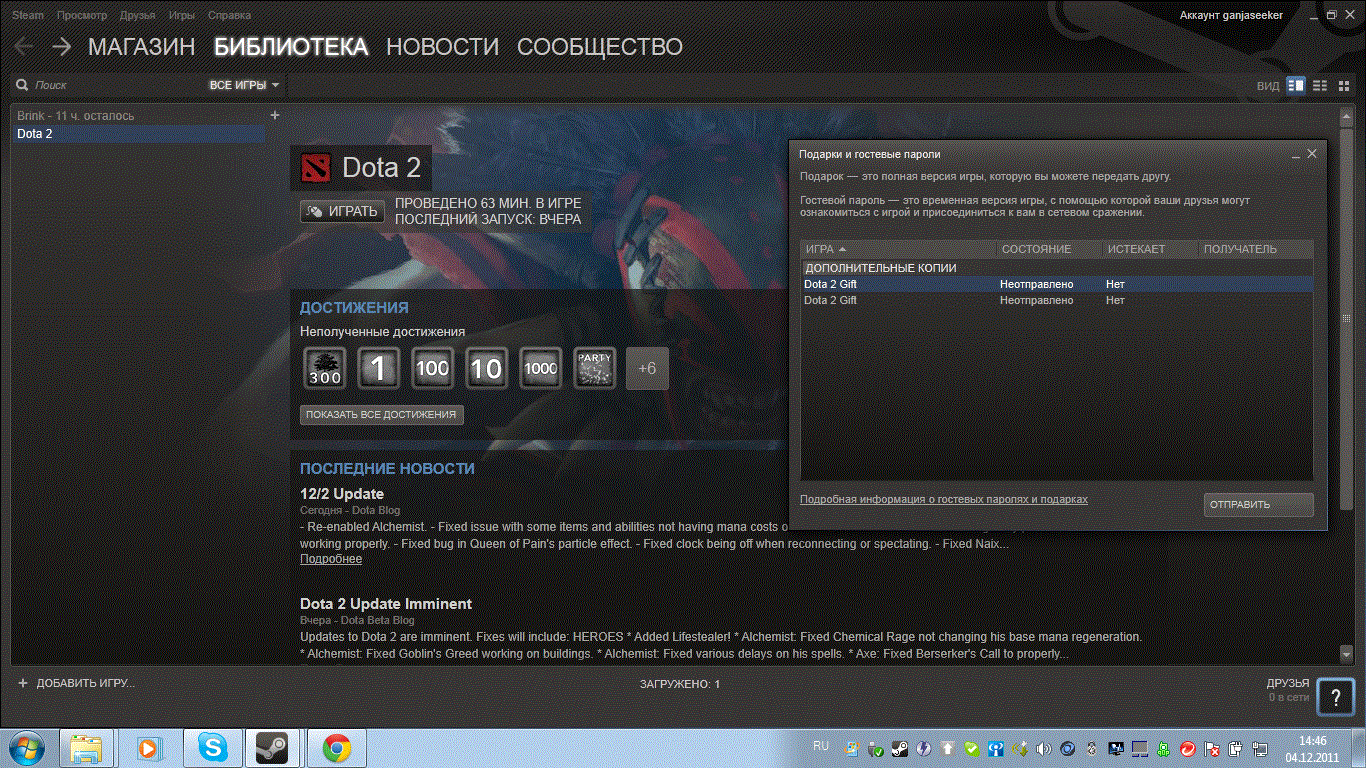This screenshot has height=768, width=1366.
Task: Click the red Trend Micro tray icon
Action: 1187,748
